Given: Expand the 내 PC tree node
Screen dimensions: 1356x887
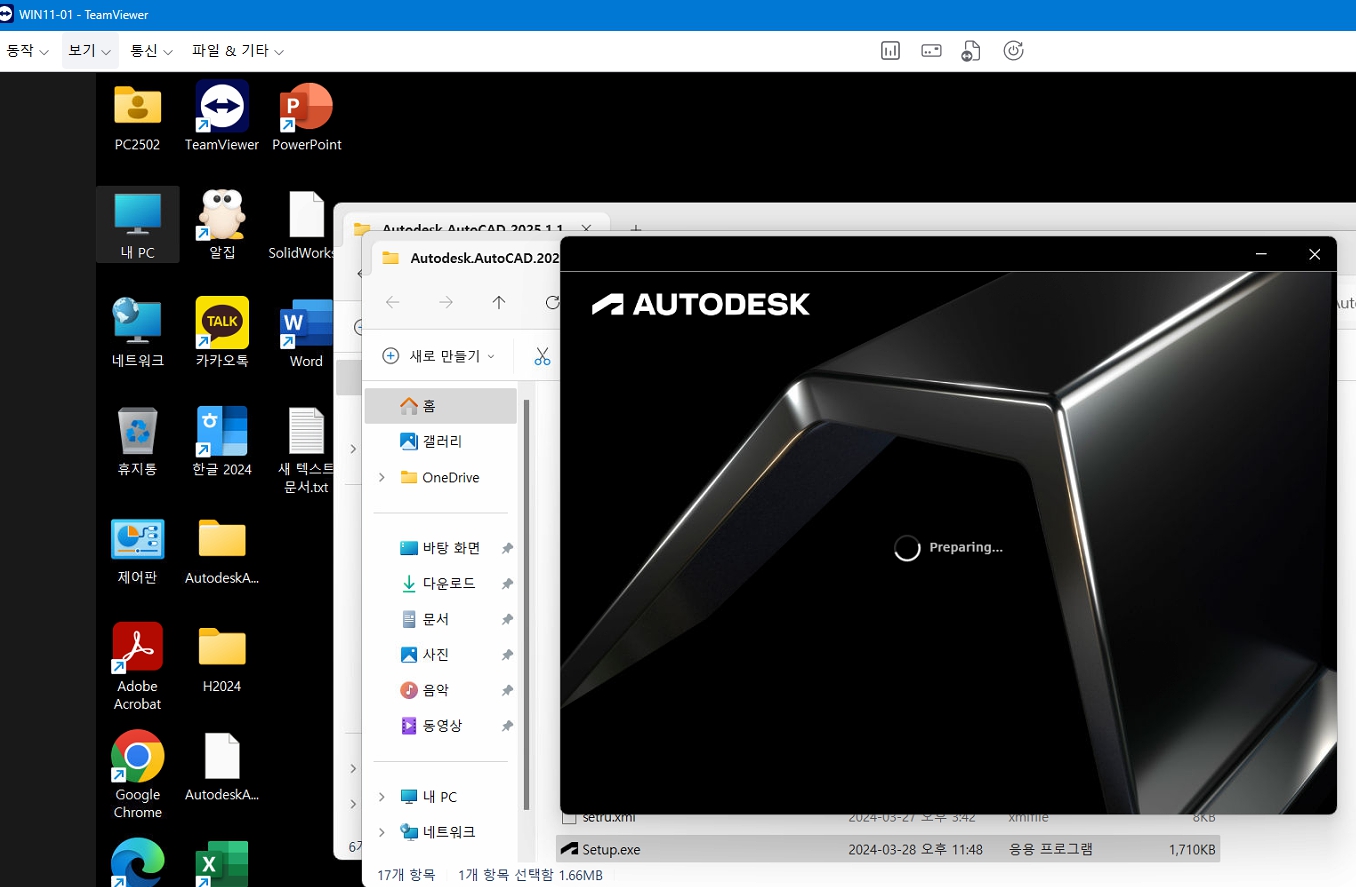Looking at the screenshot, I should (381, 797).
